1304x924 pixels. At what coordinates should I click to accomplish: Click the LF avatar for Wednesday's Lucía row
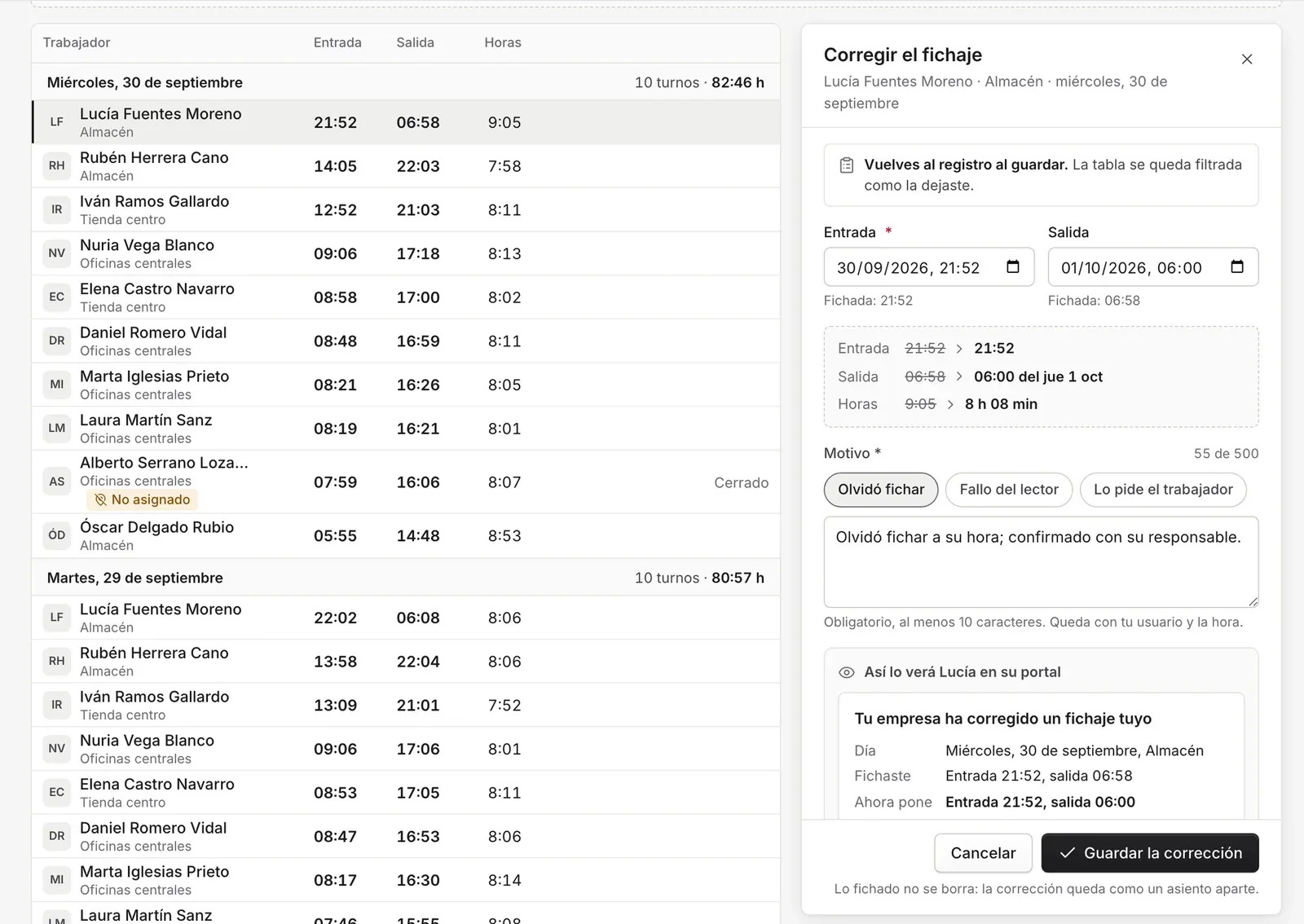point(57,122)
